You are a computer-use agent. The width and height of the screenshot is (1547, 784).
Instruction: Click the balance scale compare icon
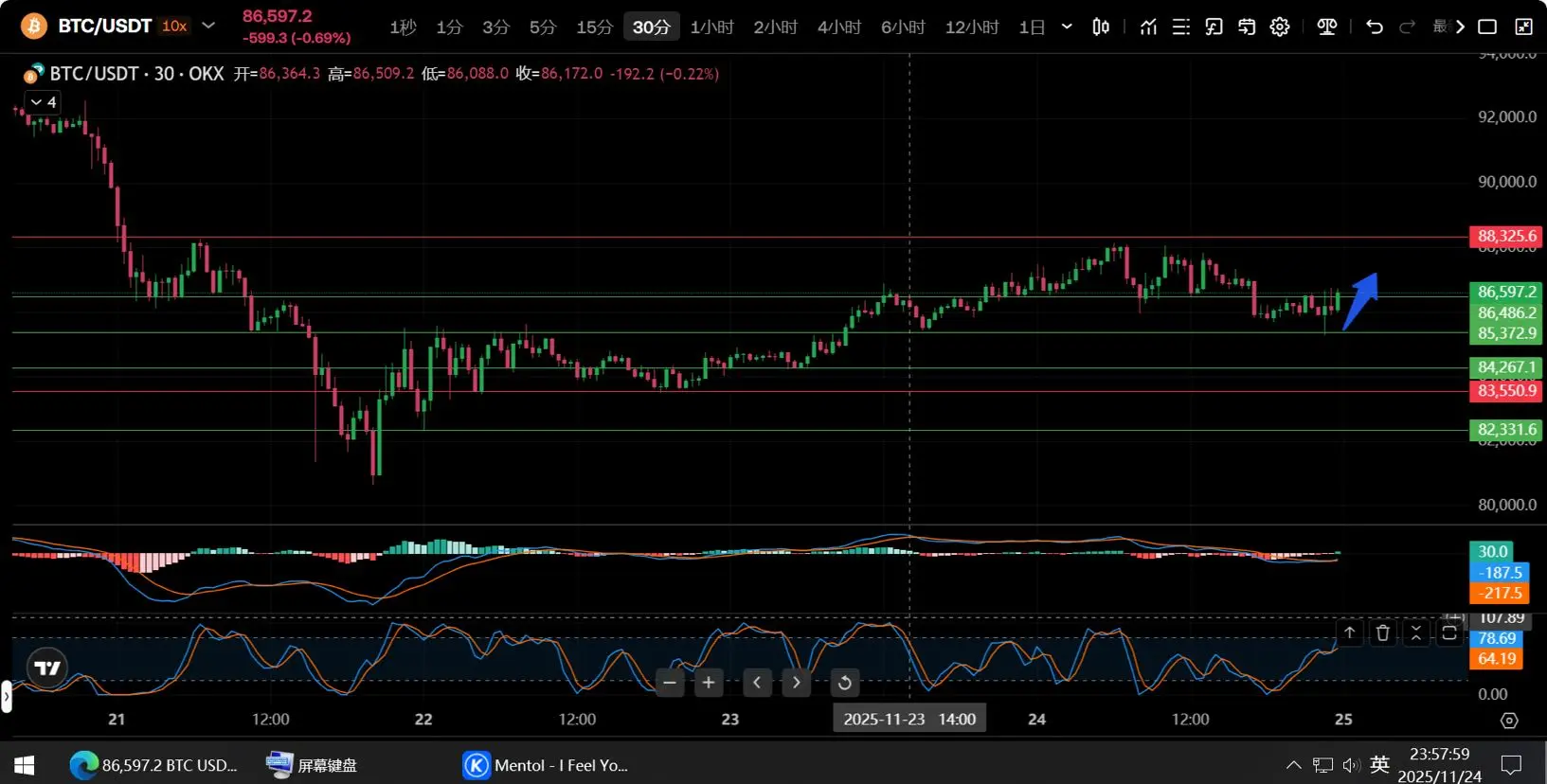[1326, 27]
